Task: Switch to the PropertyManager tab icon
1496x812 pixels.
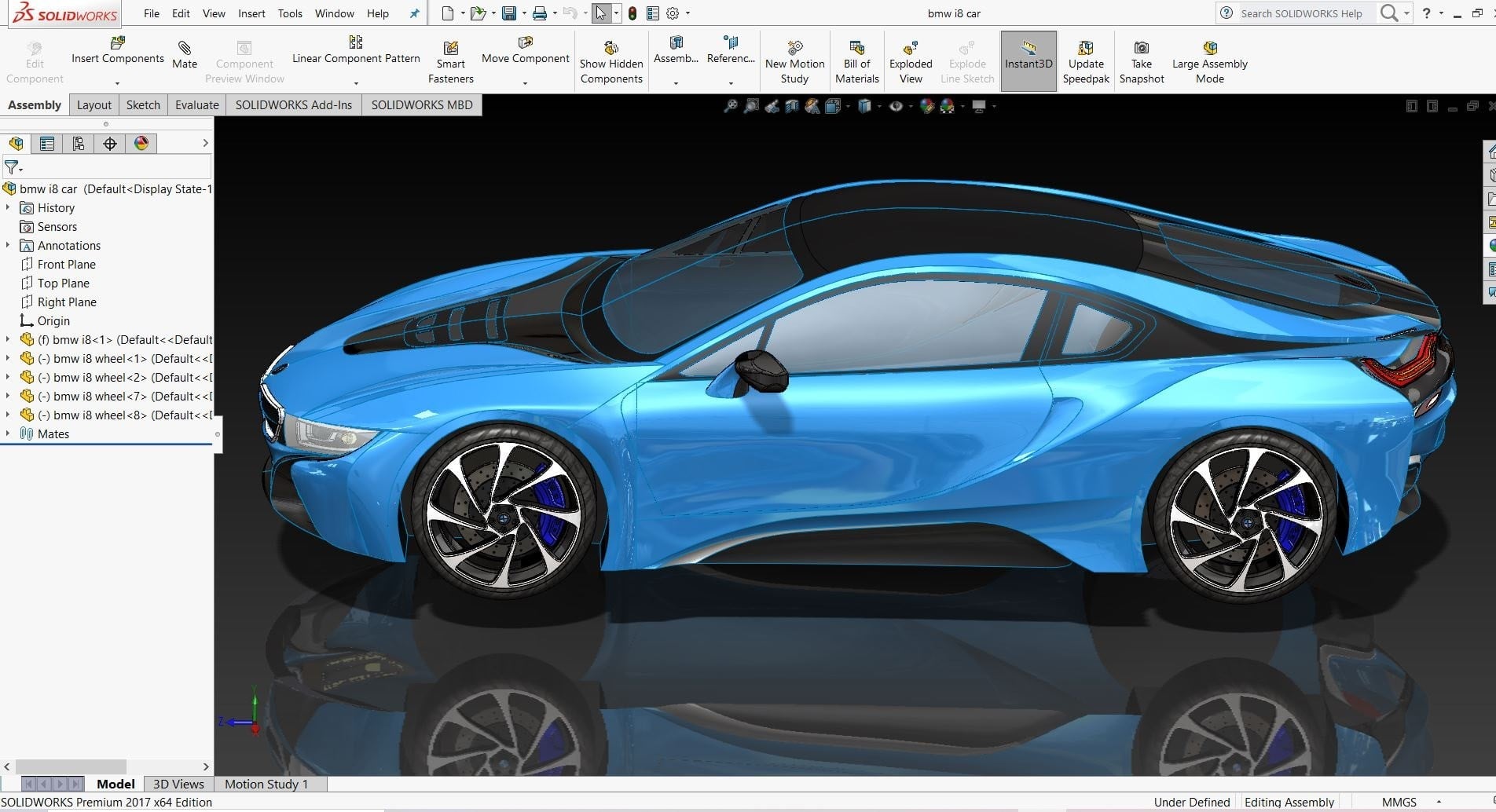Action: coord(47,144)
